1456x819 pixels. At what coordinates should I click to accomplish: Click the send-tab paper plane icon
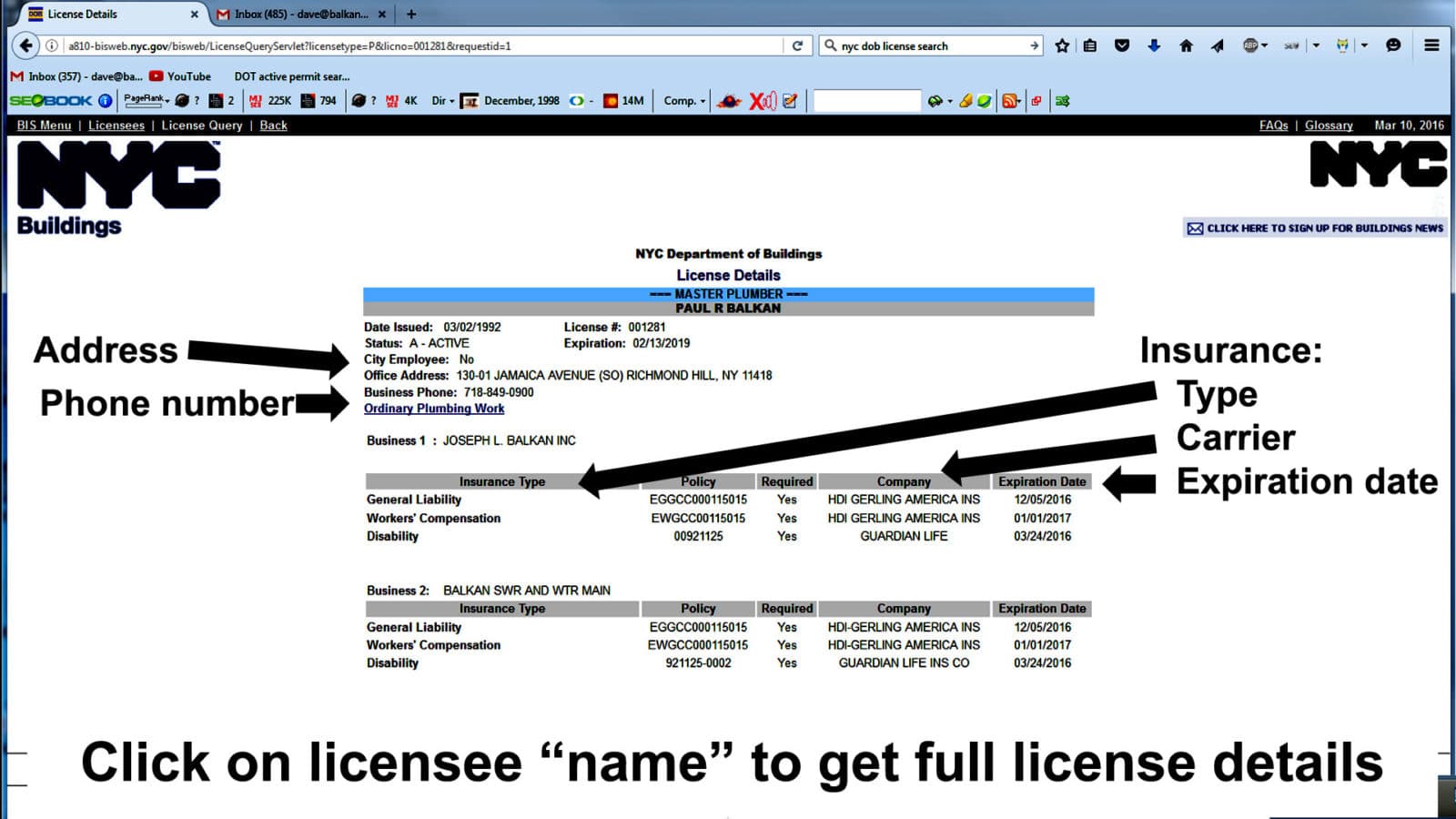[1217, 45]
